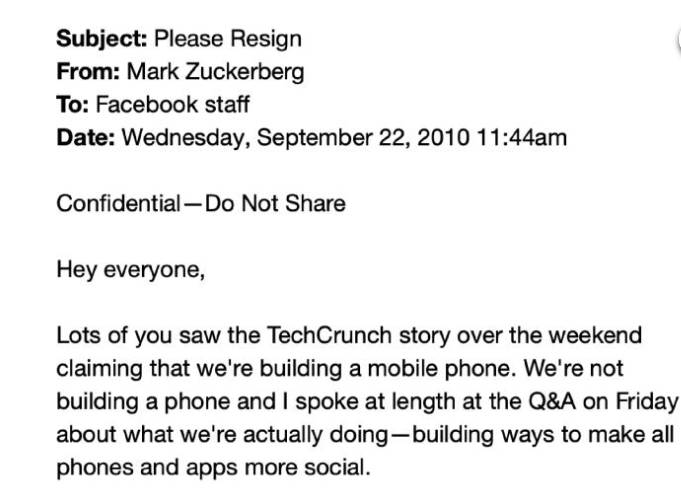Click the "Hey everyone," greeting
Viewport: 681px width, 495px height.
[130, 268]
